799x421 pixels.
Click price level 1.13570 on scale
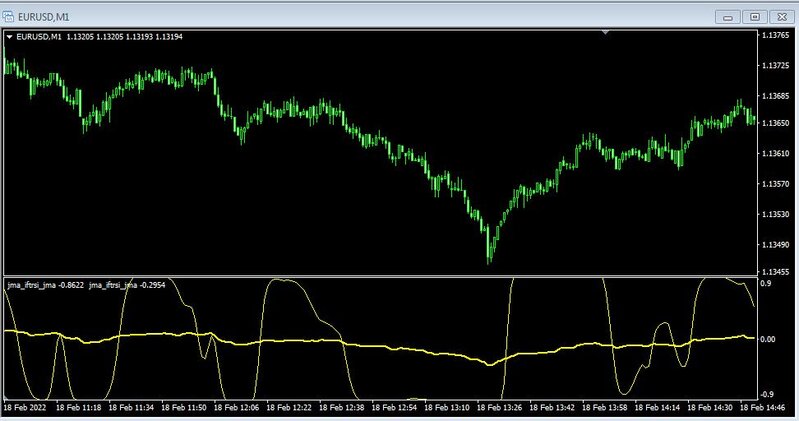tap(775, 184)
